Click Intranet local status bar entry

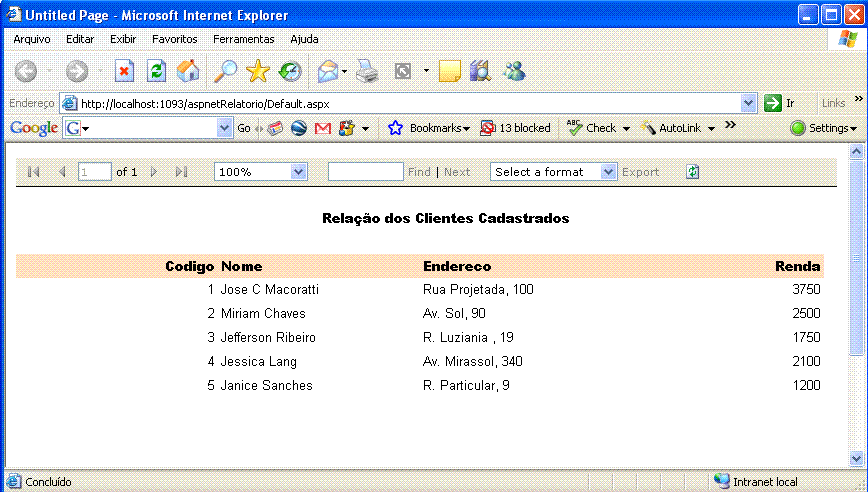(756, 481)
